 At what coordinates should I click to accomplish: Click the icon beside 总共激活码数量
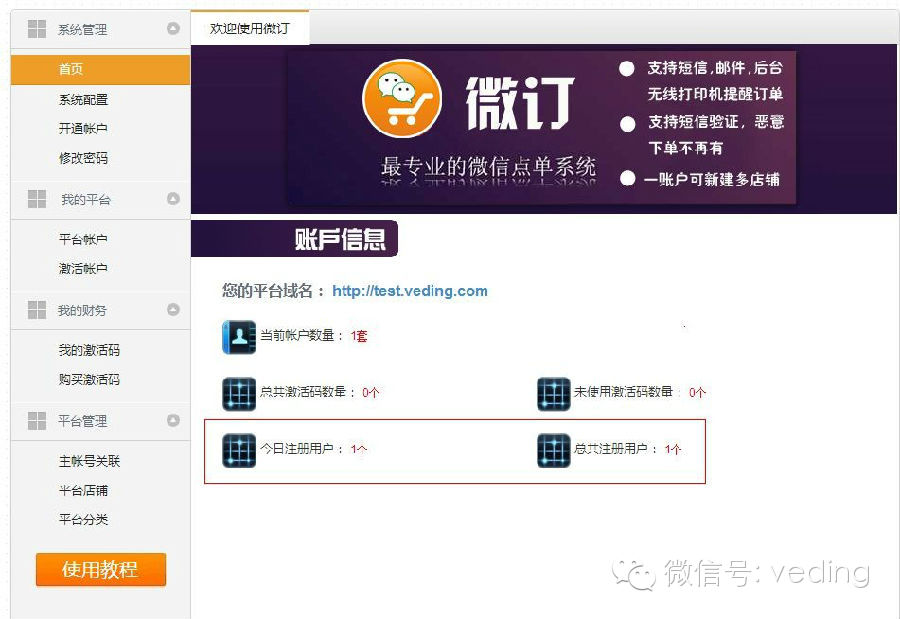(239, 394)
